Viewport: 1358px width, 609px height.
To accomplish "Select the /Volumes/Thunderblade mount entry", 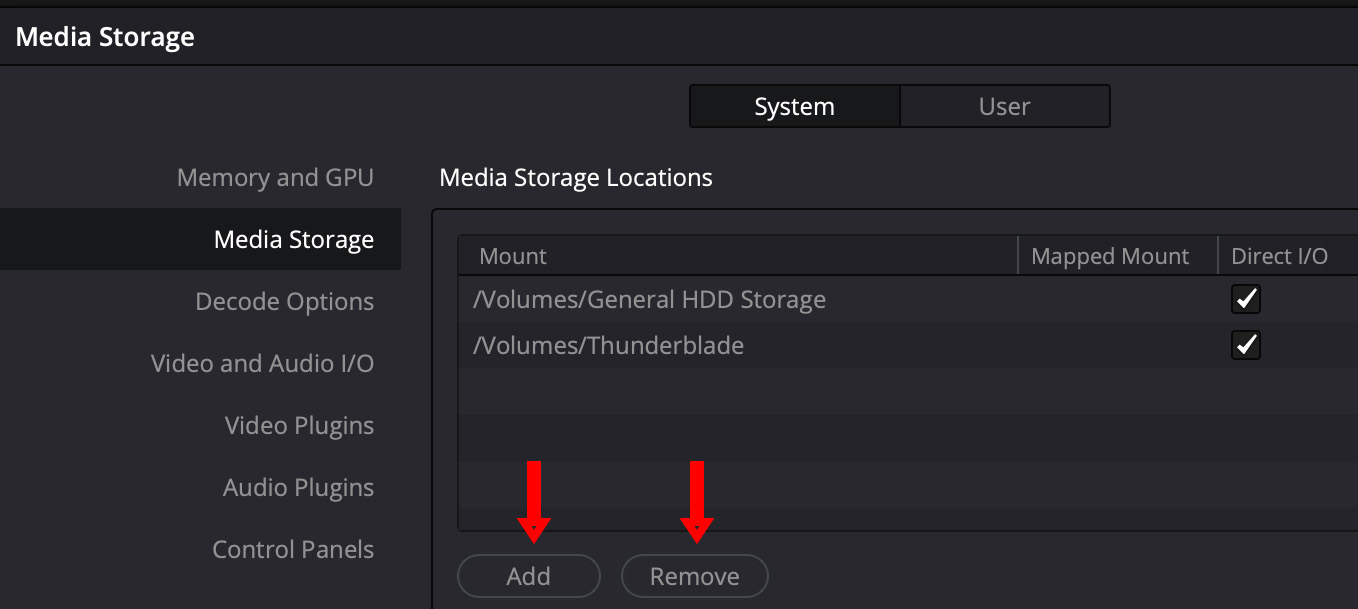I will 611,346.
